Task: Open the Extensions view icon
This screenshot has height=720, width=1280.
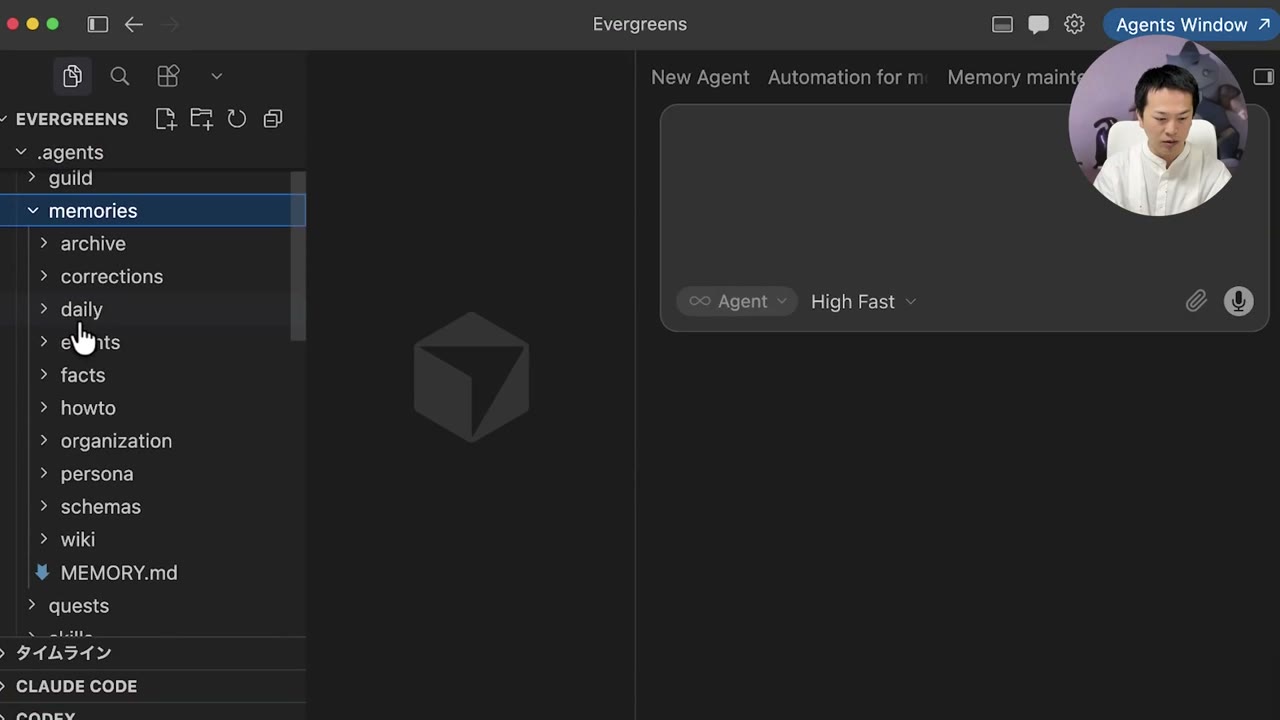Action: pyautogui.click(x=168, y=76)
